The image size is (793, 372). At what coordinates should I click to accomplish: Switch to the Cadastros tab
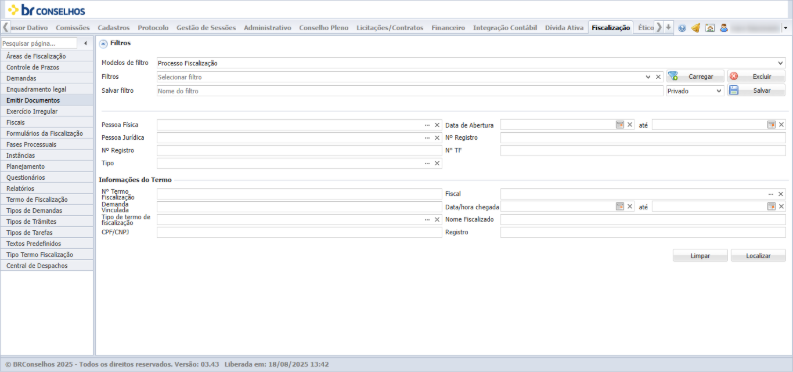click(113, 28)
